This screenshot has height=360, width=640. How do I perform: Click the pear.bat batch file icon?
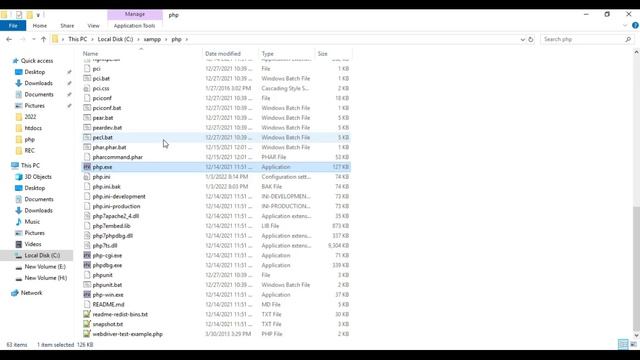[87, 118]
